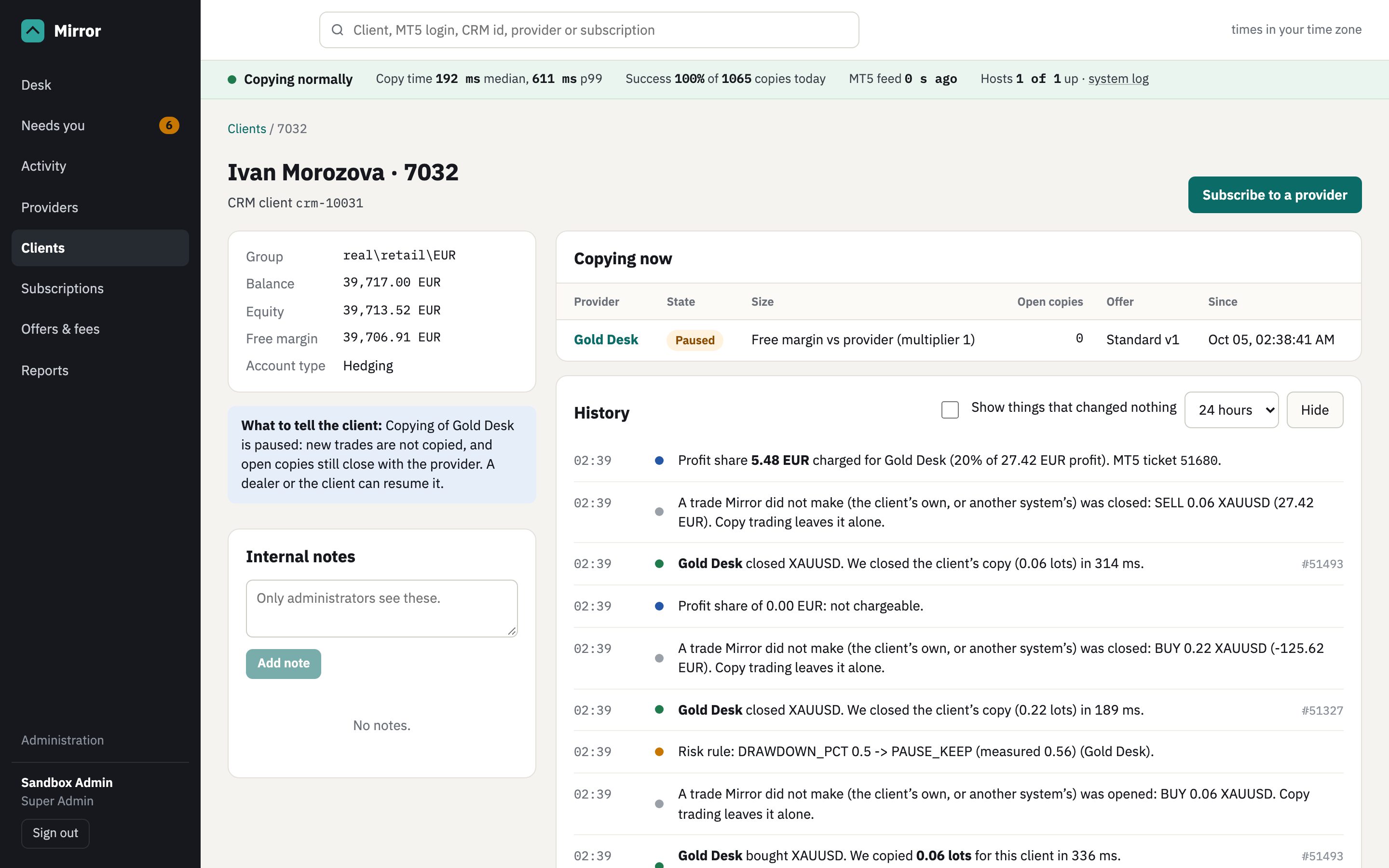Open the Administration section

(63, 740)
